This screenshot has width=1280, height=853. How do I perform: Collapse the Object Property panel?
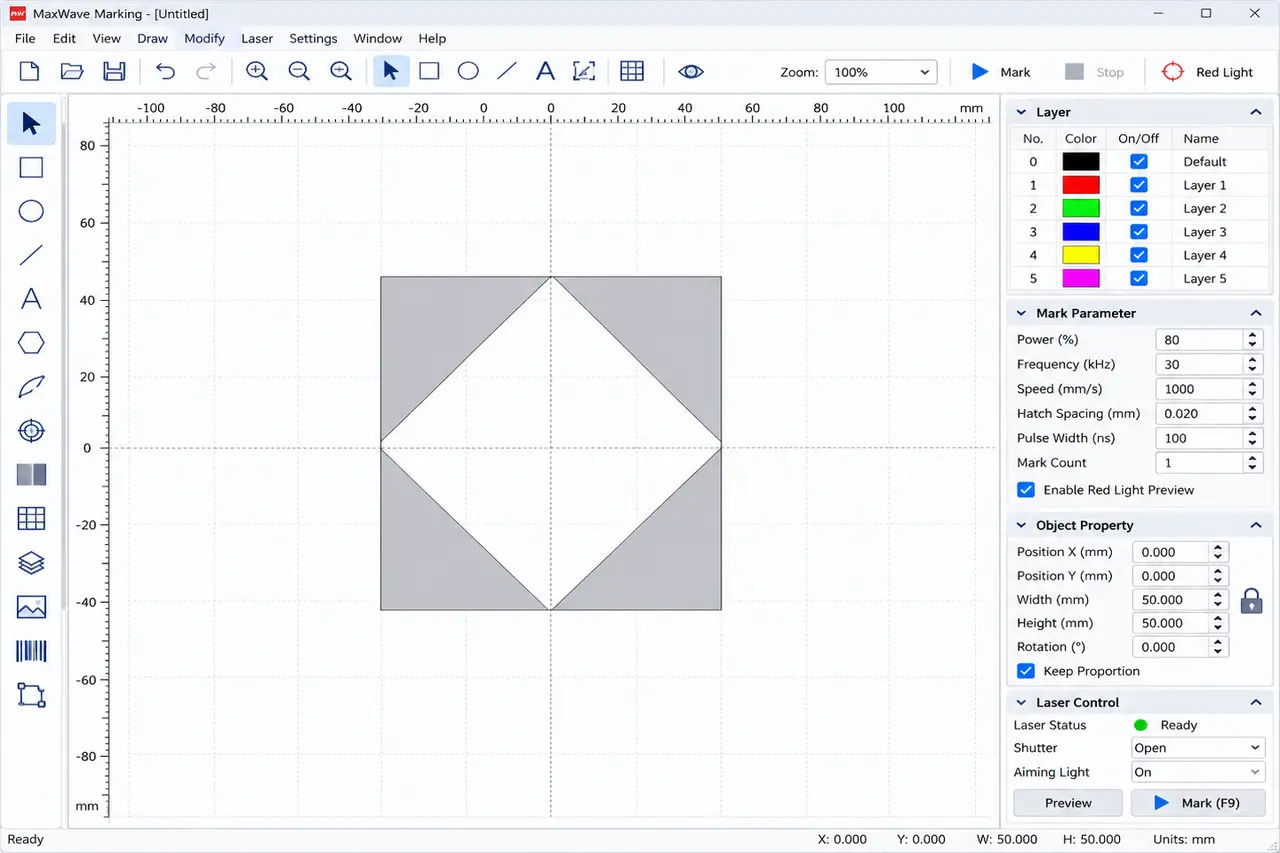pyautogui.click(x=1256, y=525)
